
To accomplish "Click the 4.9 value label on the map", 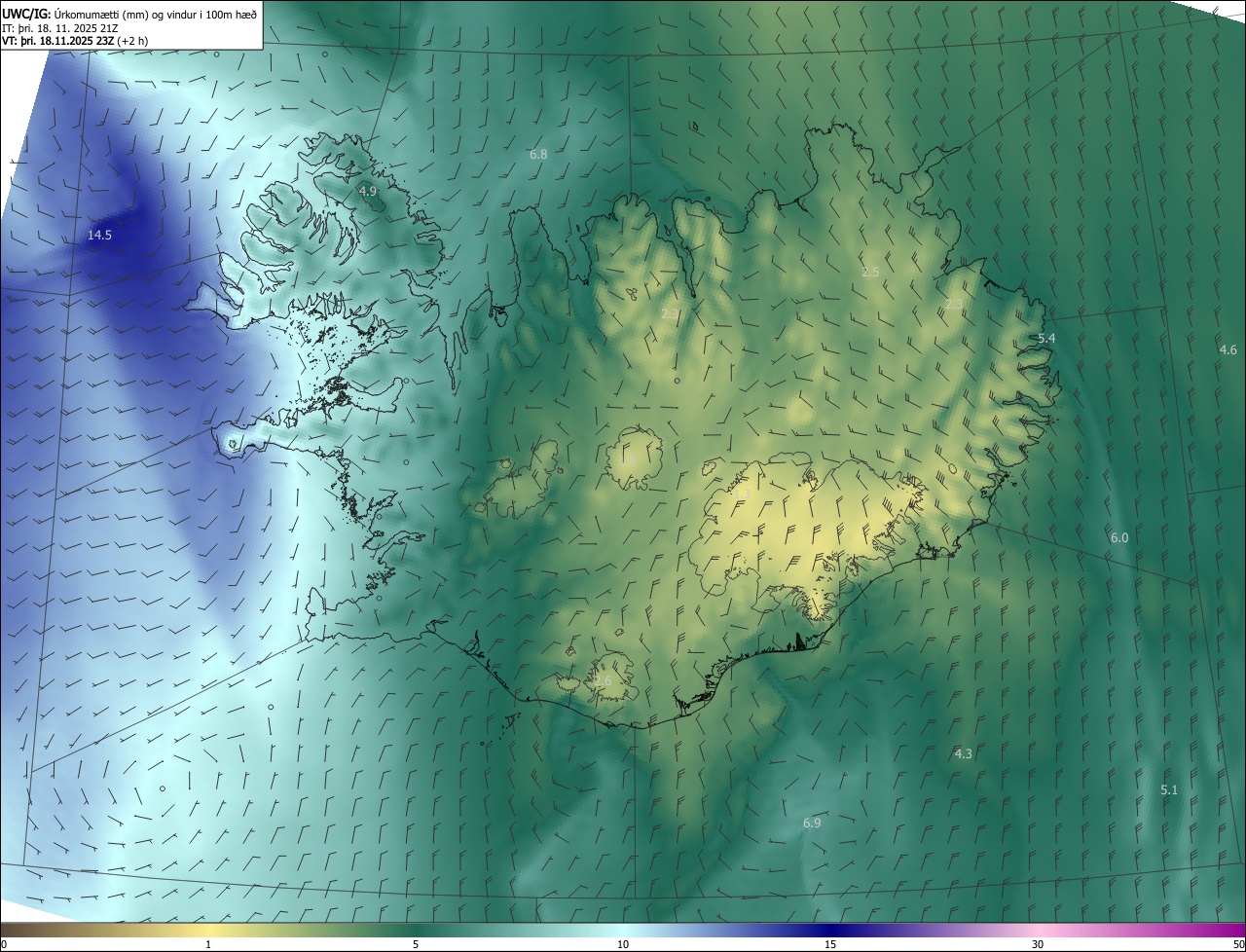I will pos(367,192).
